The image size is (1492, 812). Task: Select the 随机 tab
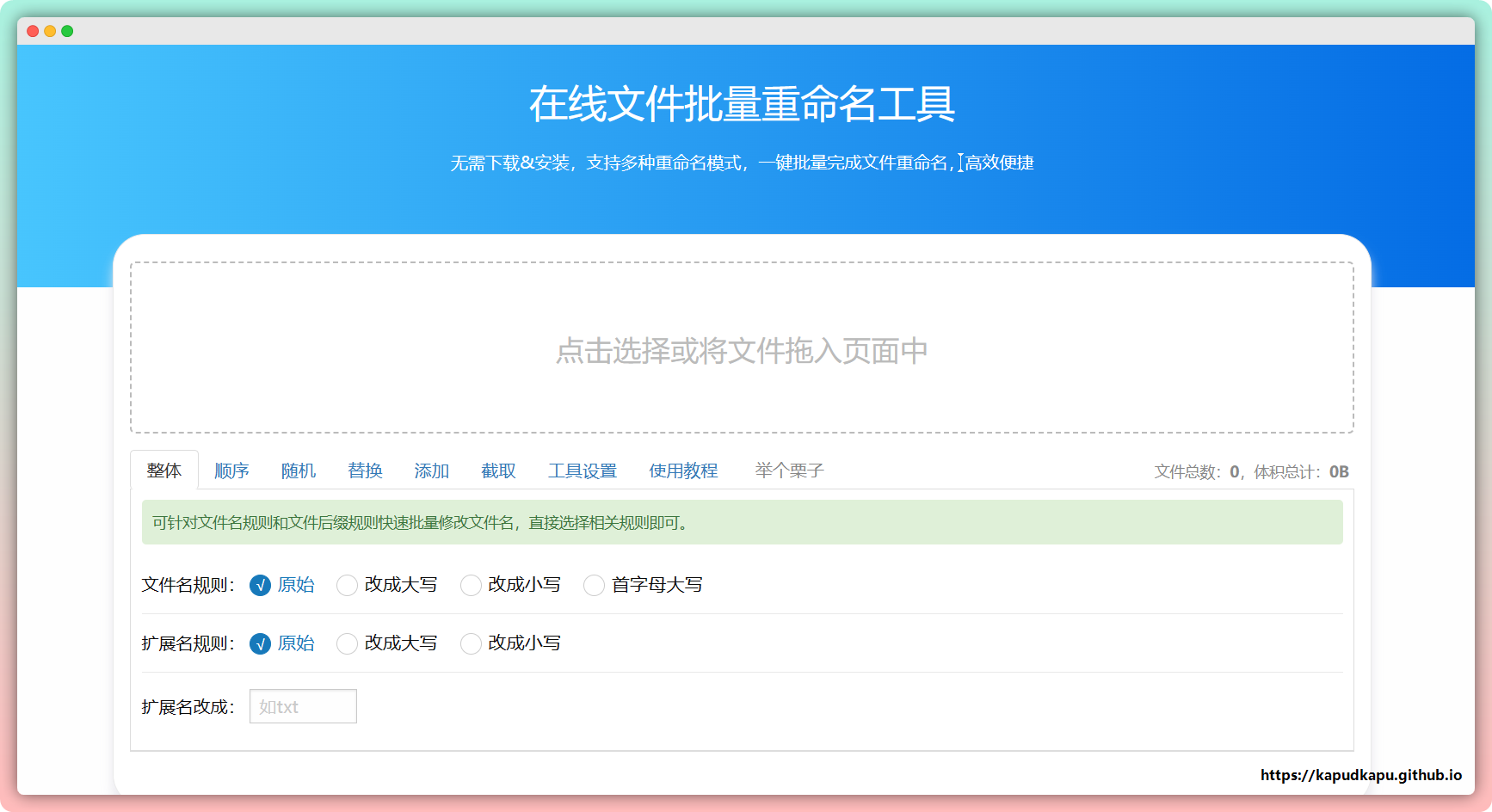299,471
